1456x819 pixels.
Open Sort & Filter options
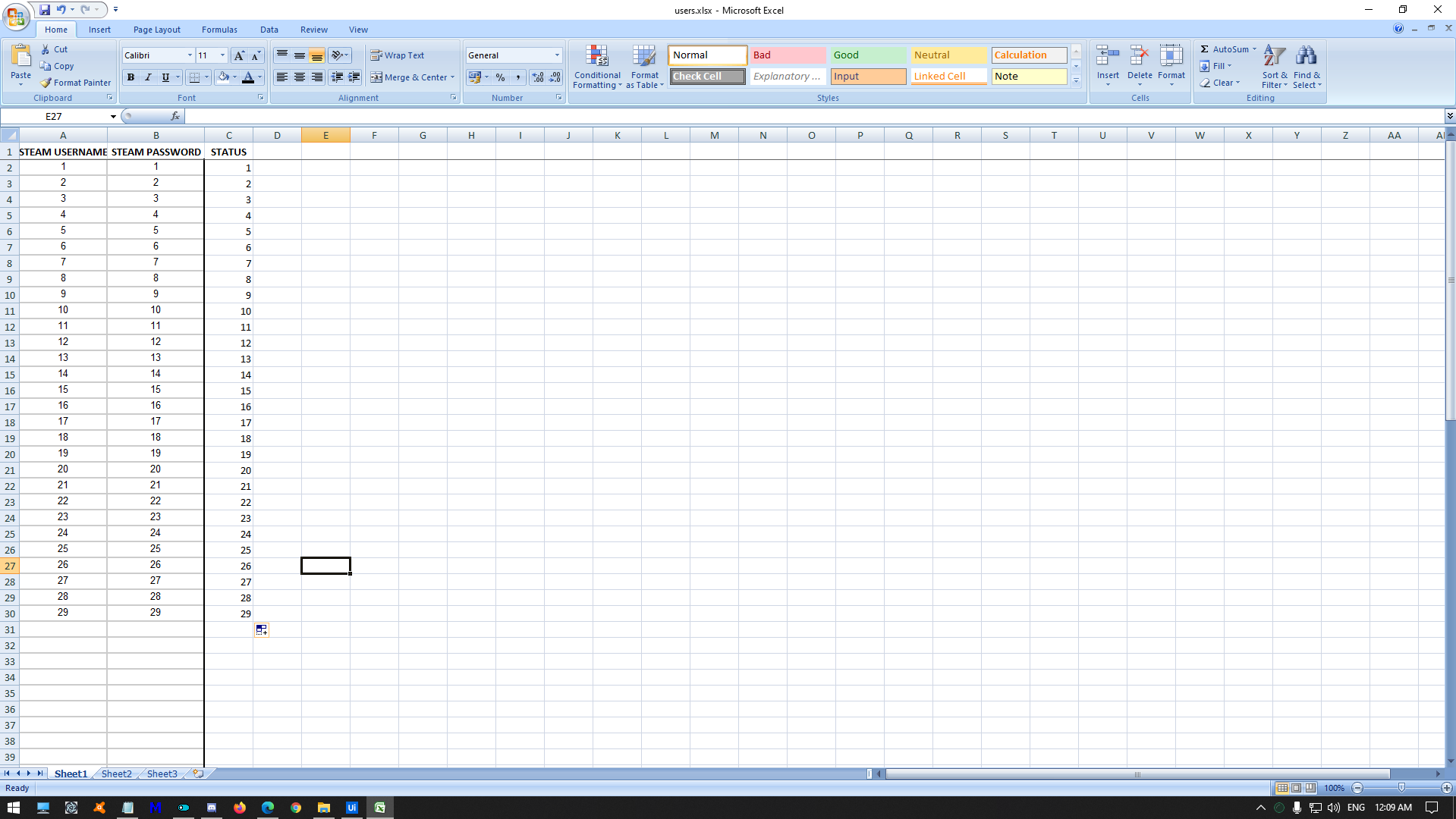1275,67
